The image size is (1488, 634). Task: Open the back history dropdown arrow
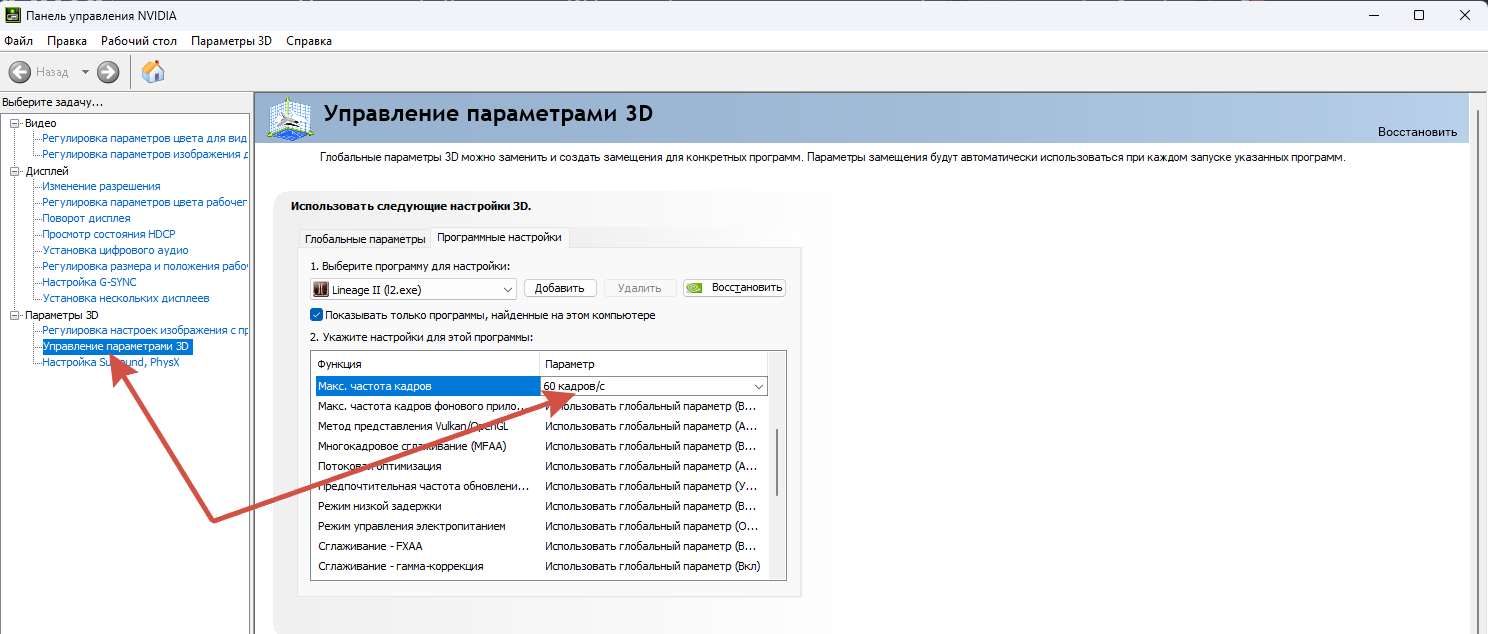click(x=85, y=72)
